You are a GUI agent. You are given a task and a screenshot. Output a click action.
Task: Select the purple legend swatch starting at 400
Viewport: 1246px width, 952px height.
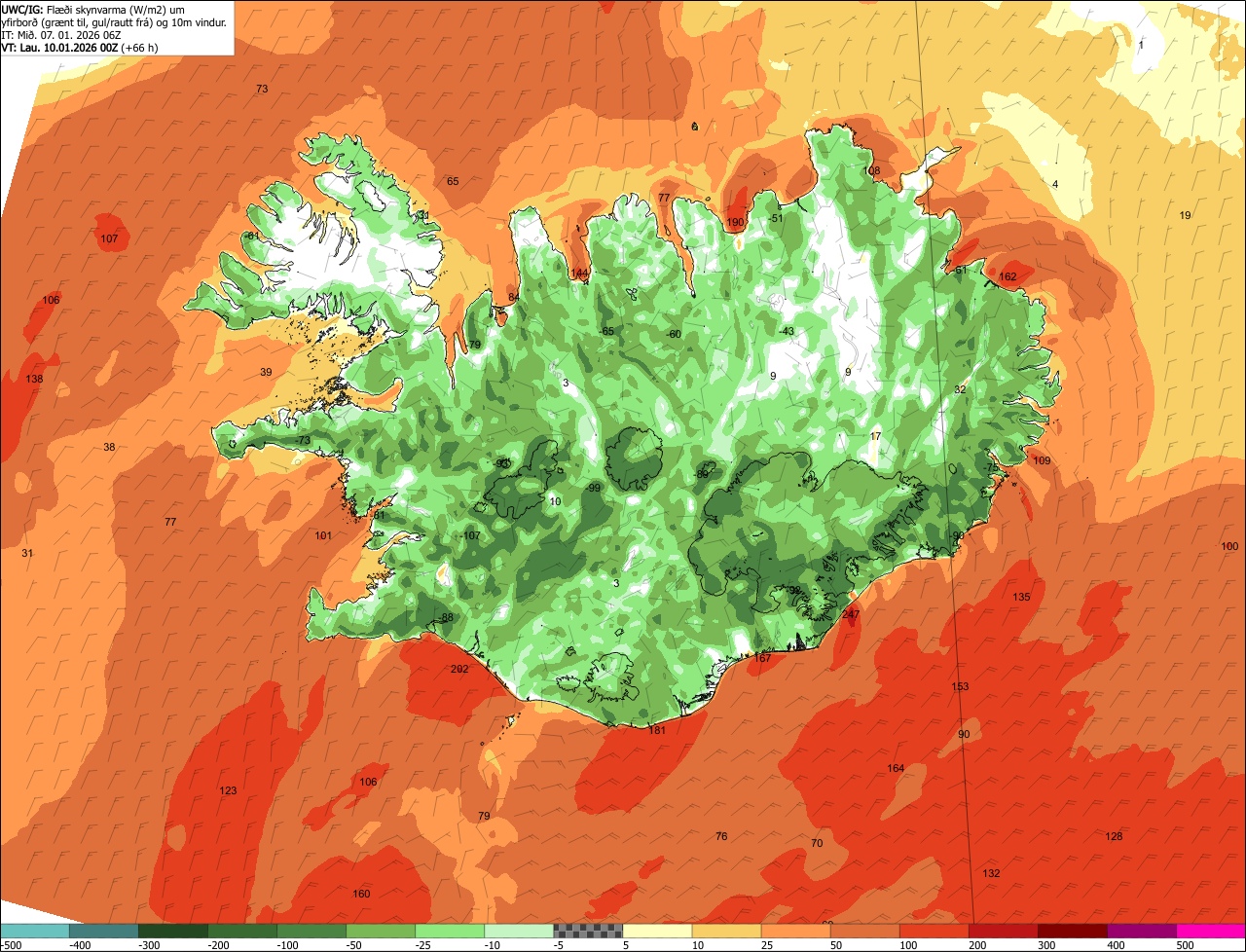tap(1141, 931)
